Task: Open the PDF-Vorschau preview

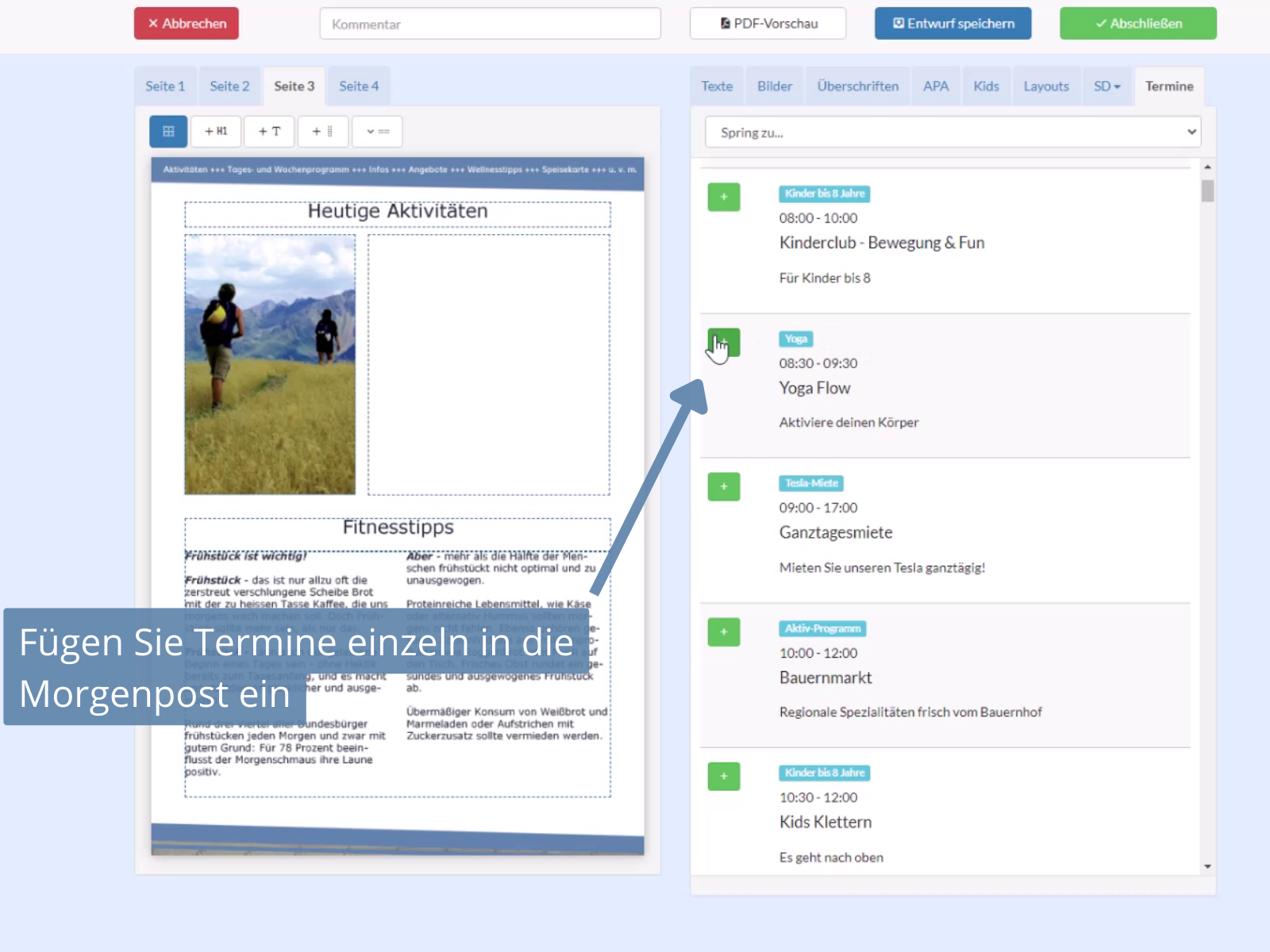Action: pyautogui.click(x=768, y=24)
